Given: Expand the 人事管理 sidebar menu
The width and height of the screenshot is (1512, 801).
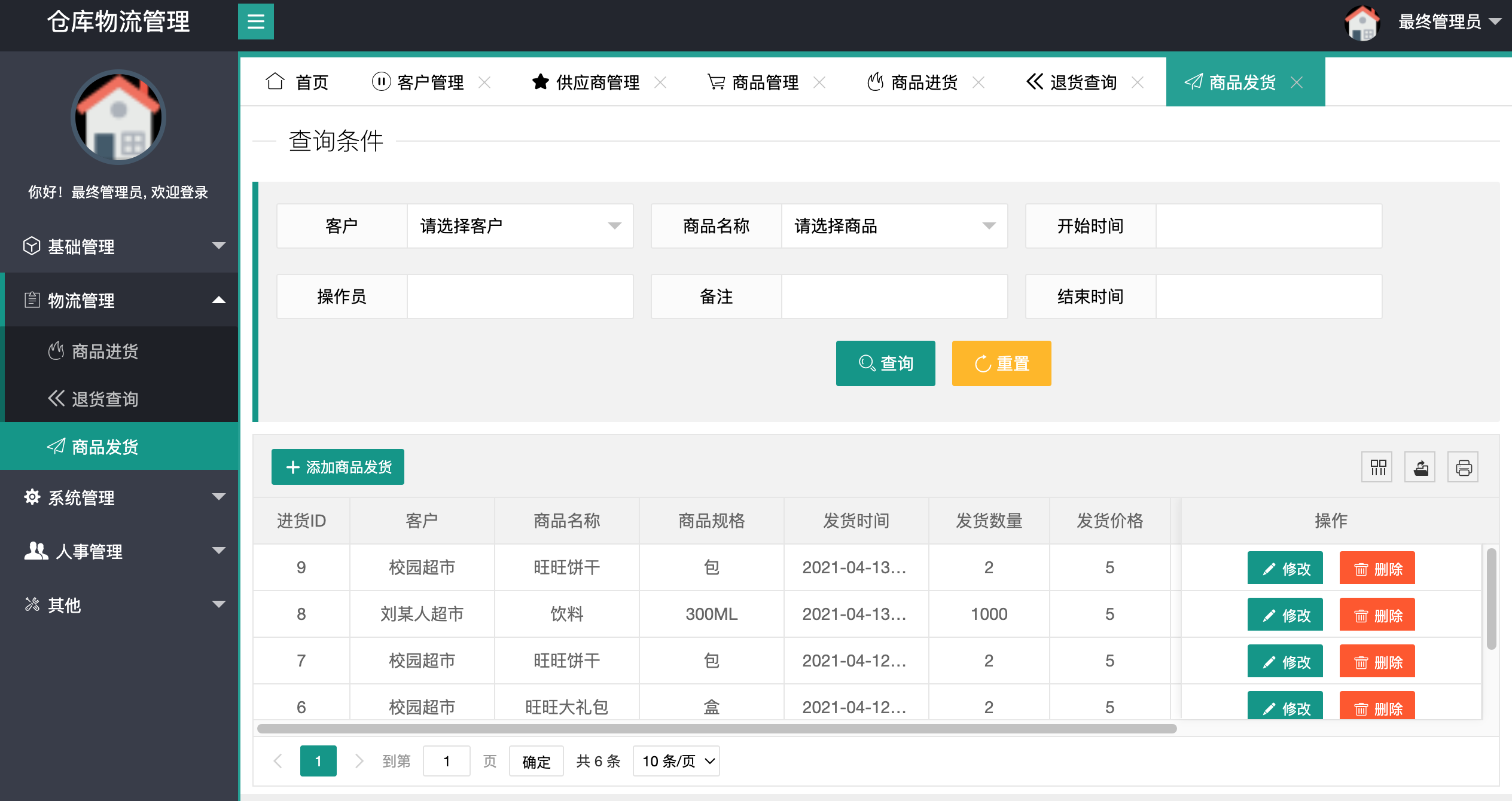Looking at the screenshot, I should coord(119,551).
